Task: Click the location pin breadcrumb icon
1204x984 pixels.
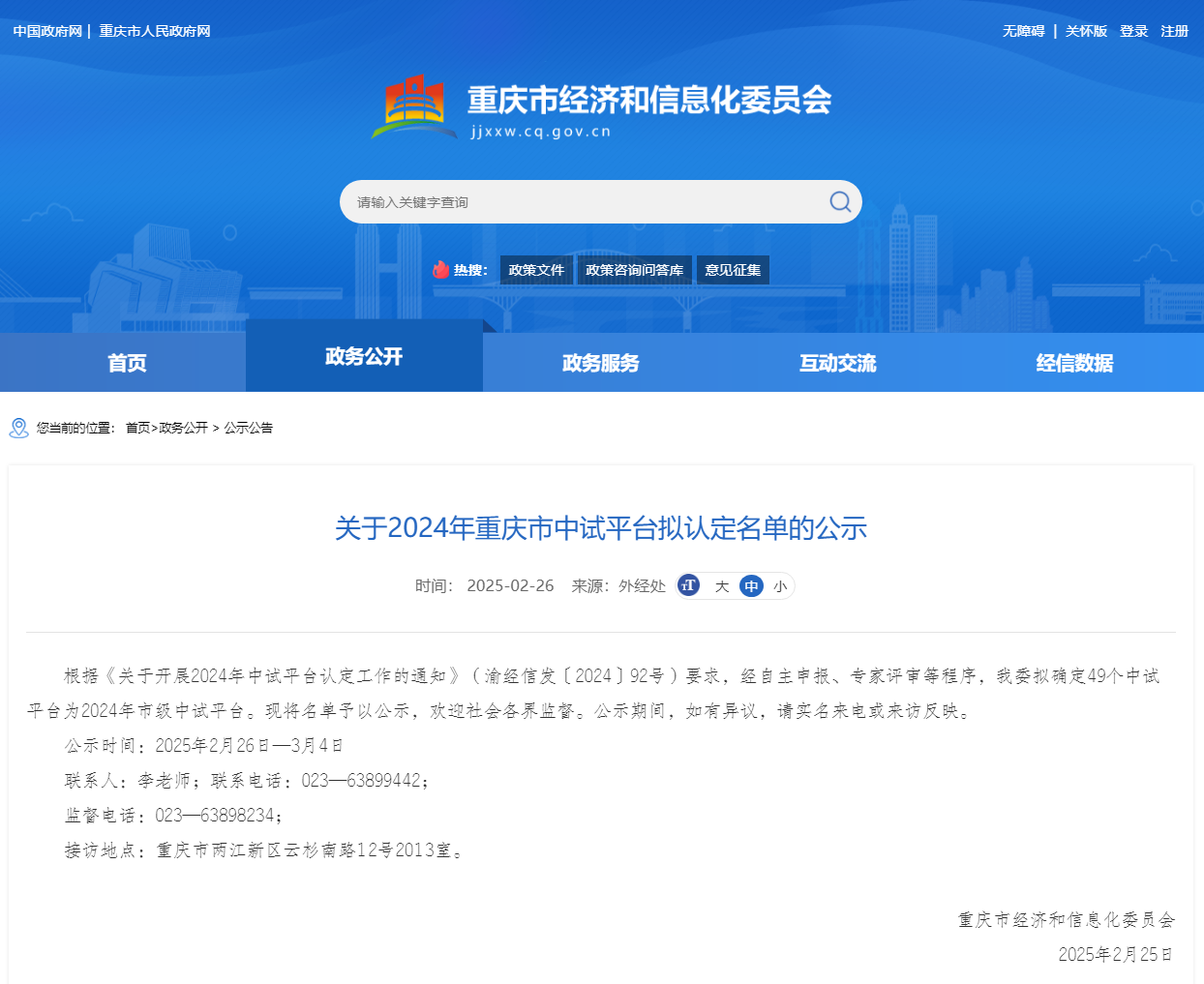Action: click(x=18, y=428)
